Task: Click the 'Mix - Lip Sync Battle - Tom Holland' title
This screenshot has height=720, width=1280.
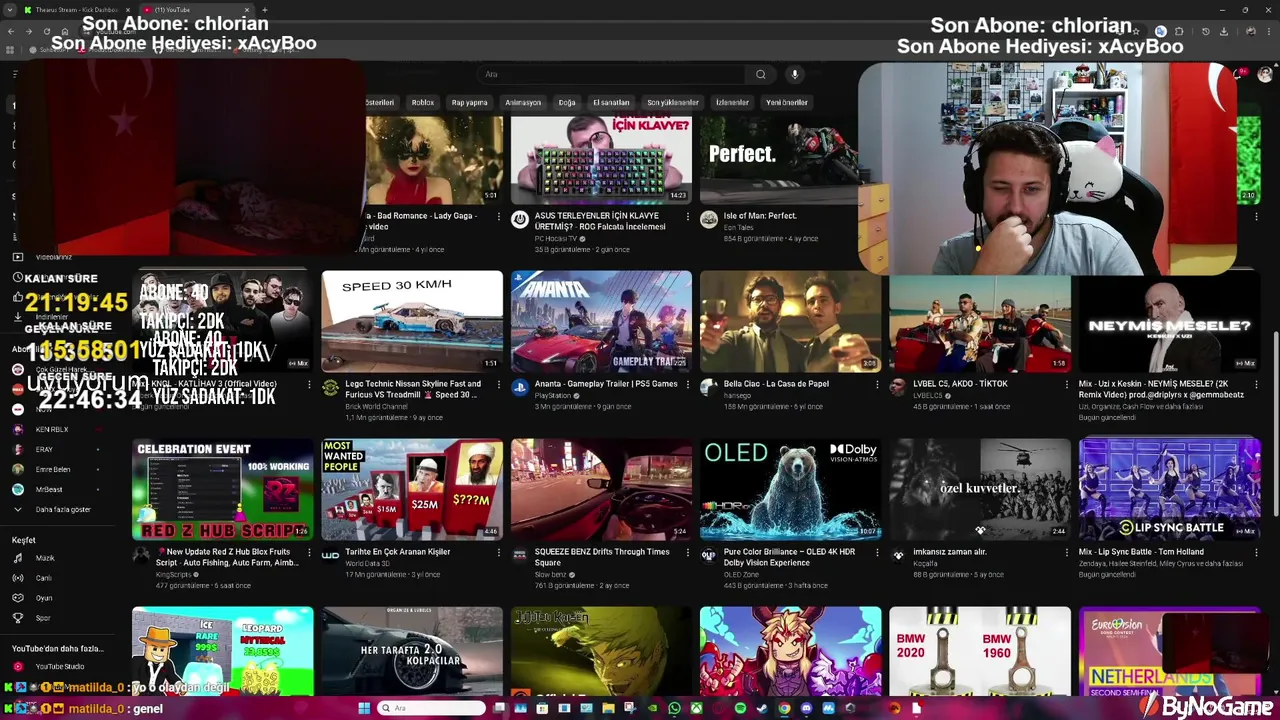Action: point(1141,552)
